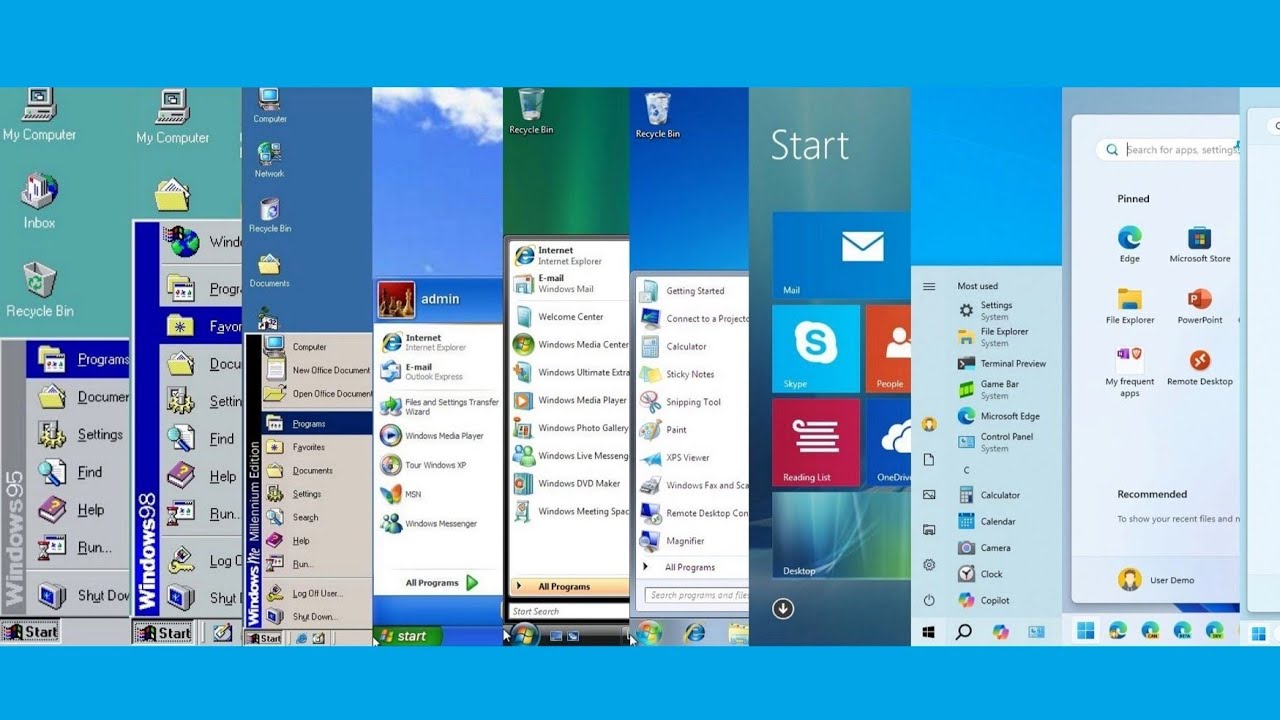Launch Windows Messenger from XP start menu

point(429,523)
